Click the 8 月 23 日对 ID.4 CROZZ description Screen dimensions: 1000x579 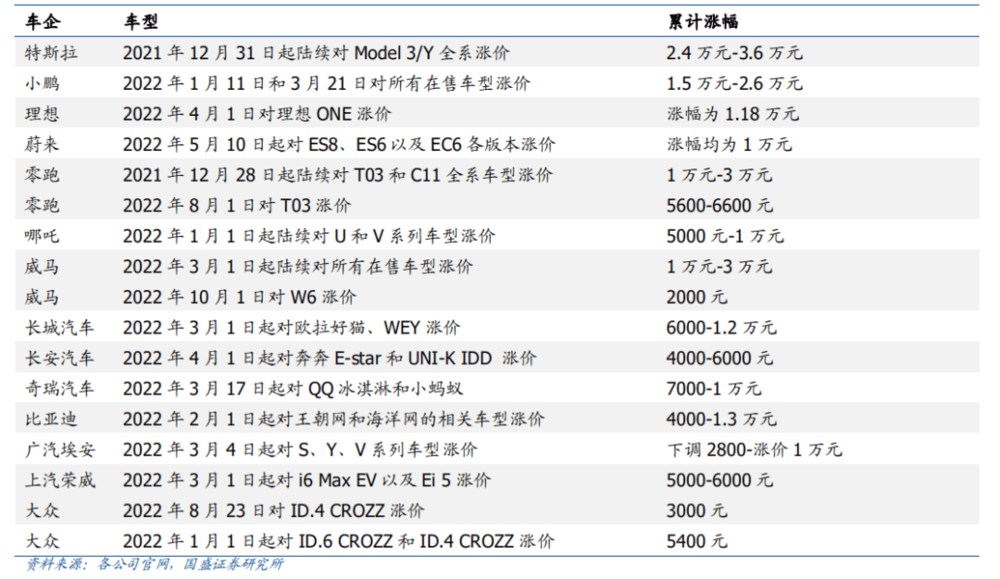[x=274, y=511]
